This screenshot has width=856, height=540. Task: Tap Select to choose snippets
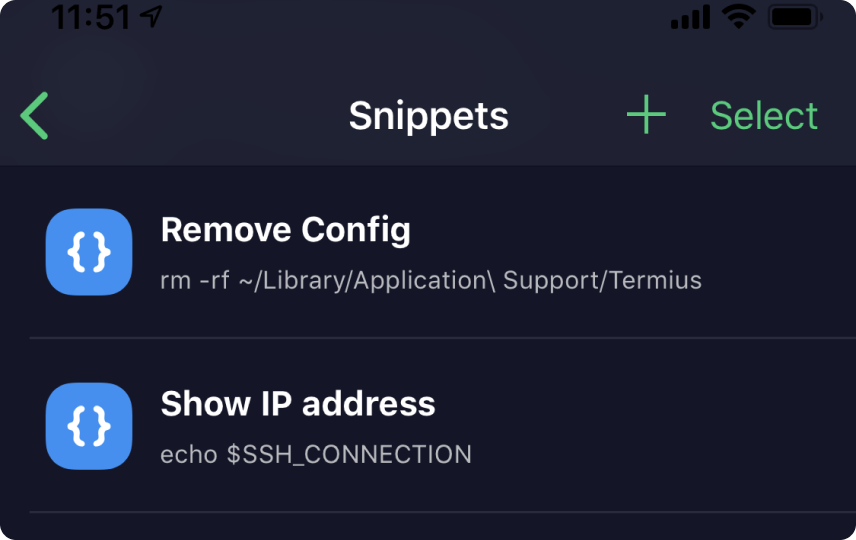click(764, 116)
